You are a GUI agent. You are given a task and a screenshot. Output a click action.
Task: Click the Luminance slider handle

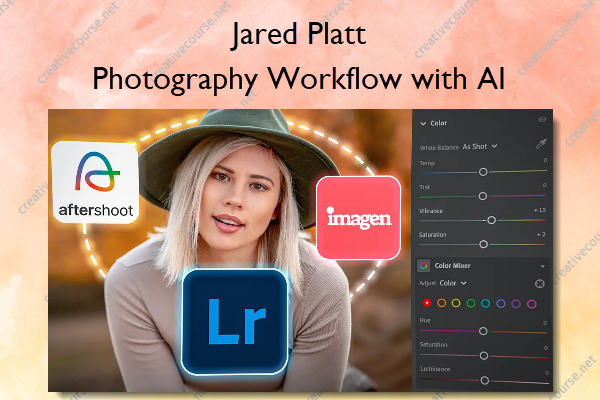click(x=484, y=380)
